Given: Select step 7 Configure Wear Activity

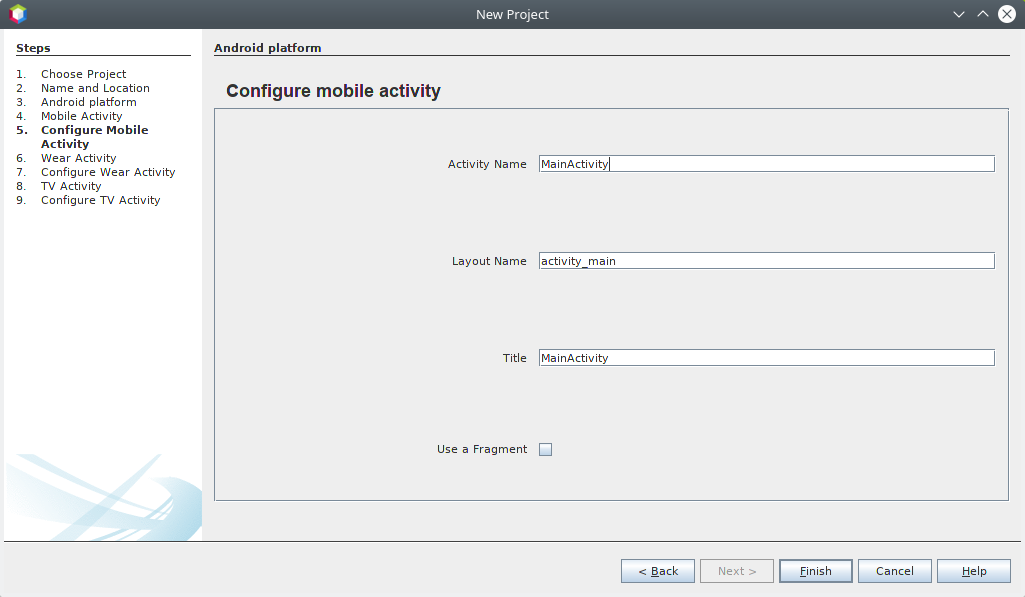Looking at the screenshot, I should click(107, 172).
